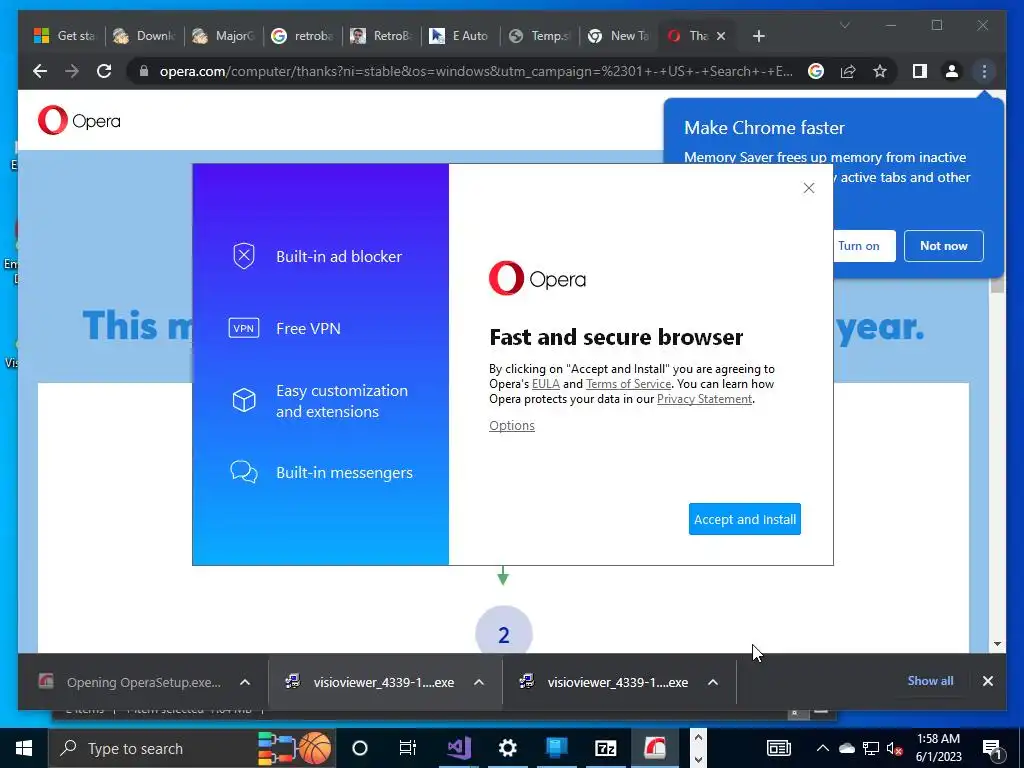Click Turn on for Memory Saver
The height and width of the screenshot is (768, 1024).
coord(859,246)
